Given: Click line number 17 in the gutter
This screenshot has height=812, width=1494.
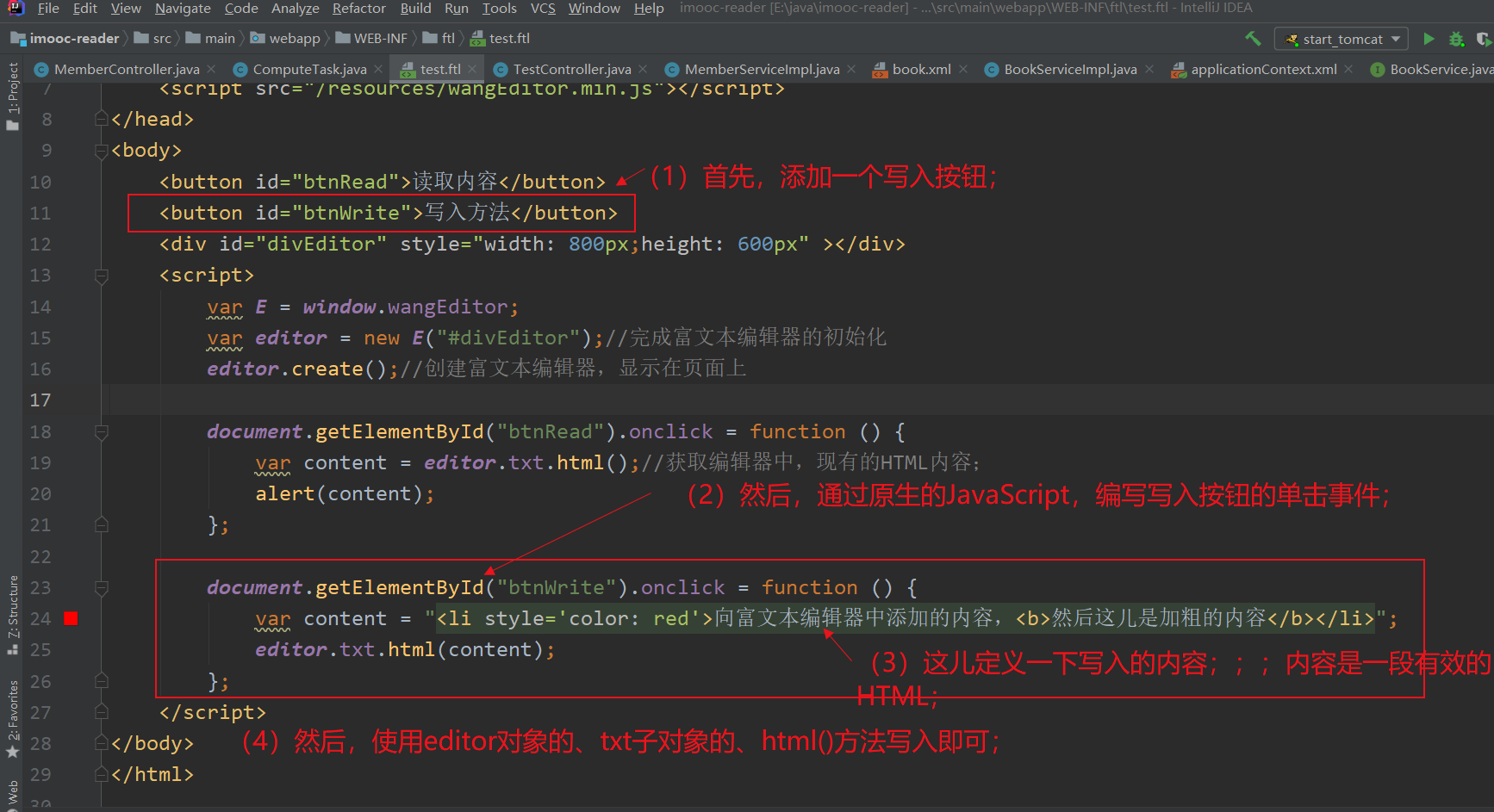Looking at the screenshot, I should pos(40,400).
